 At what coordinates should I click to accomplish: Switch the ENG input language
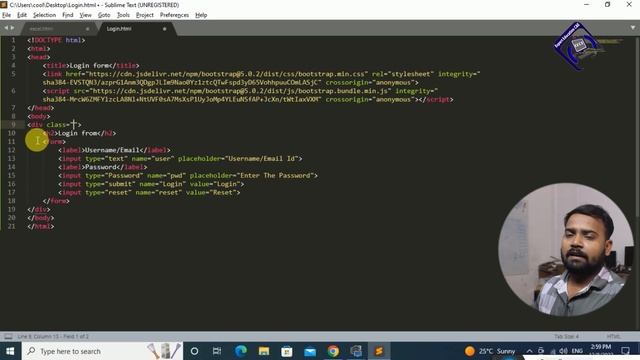click(577, 351)
